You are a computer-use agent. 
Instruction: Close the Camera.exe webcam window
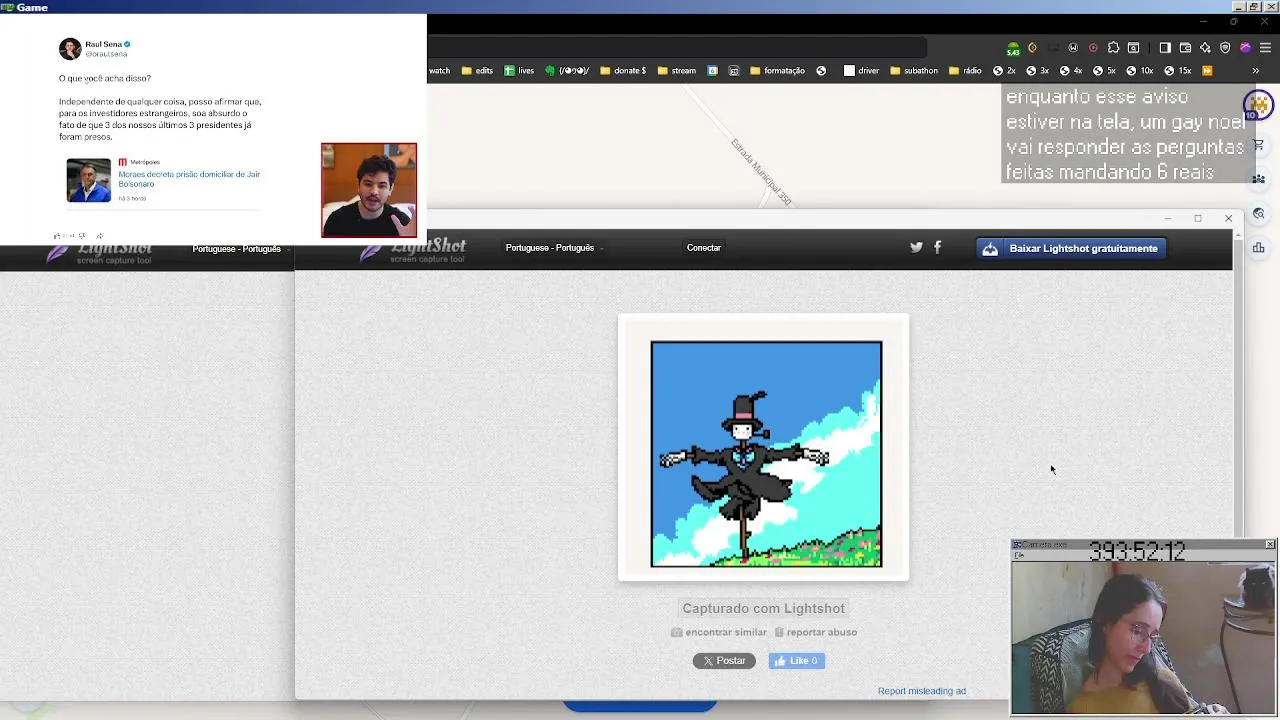coord(1269,545)
